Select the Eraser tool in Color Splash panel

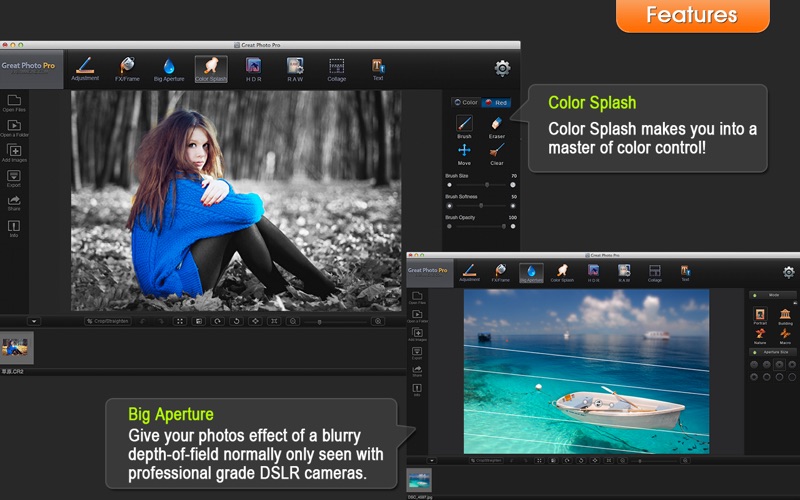496,124
